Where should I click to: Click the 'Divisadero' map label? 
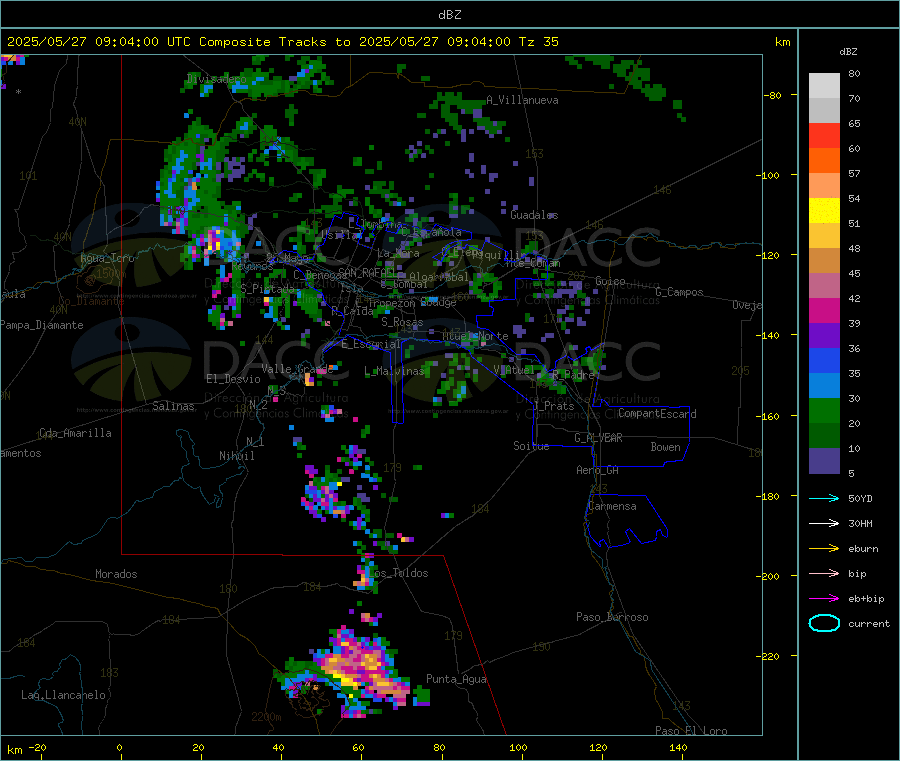click(216, 79)
